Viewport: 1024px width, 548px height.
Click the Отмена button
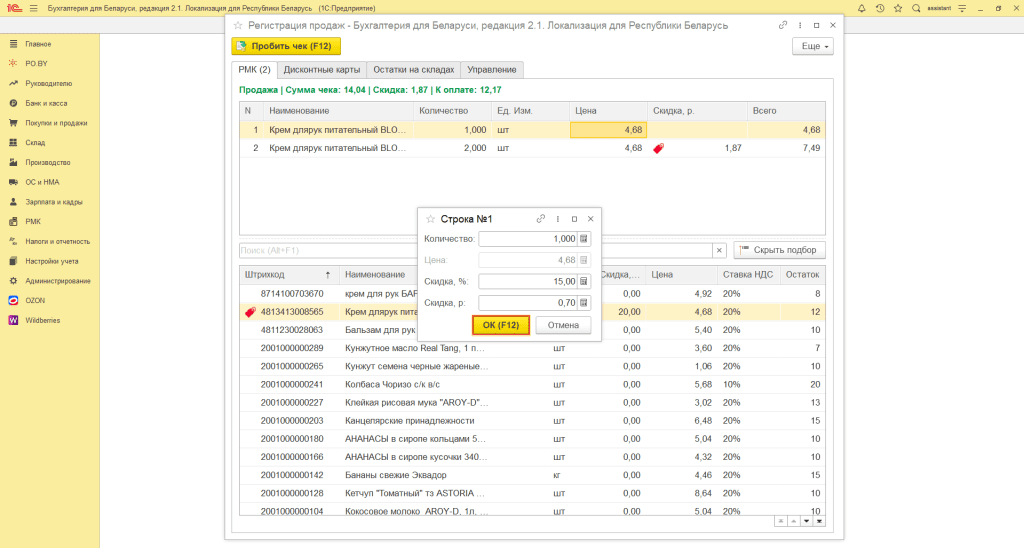[x=563, y=325]
